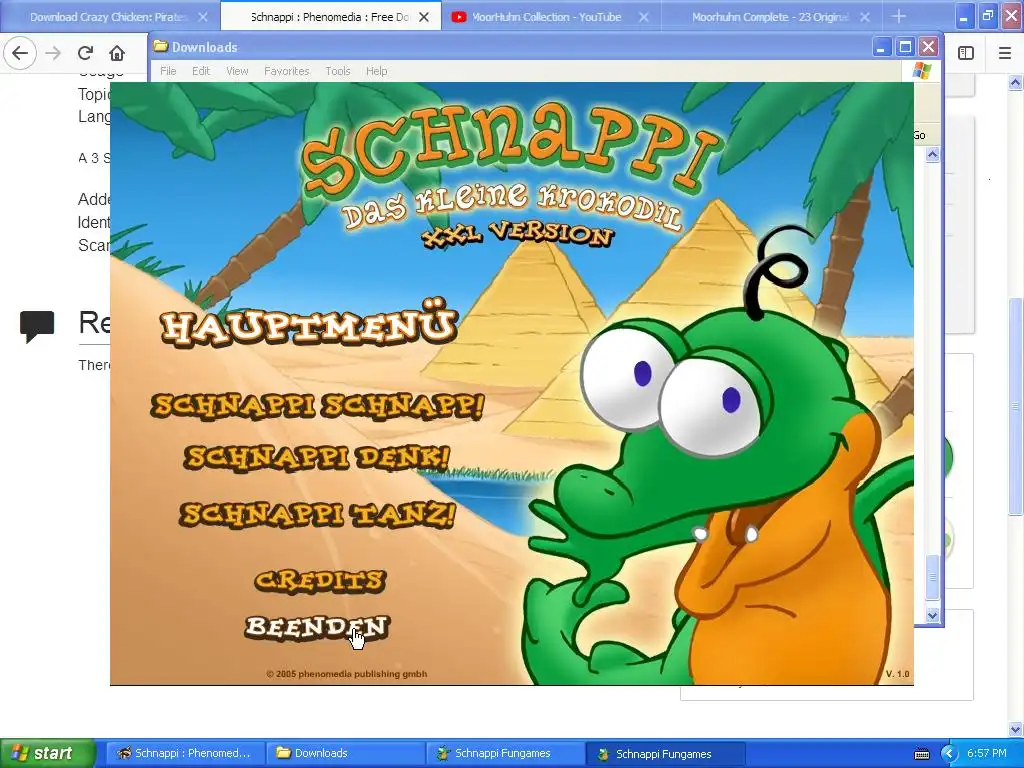This screenshot has height=768, width=1024.
Task: Open View menu in Downloads window
Action: pyautogui.click(x=237, y=71)
